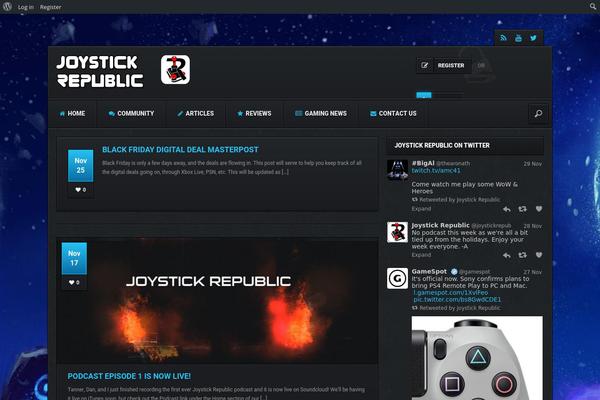Click the #BigAl Darth Vader avatar
This screenshot has height=400, width=600.
coord(397,170)
